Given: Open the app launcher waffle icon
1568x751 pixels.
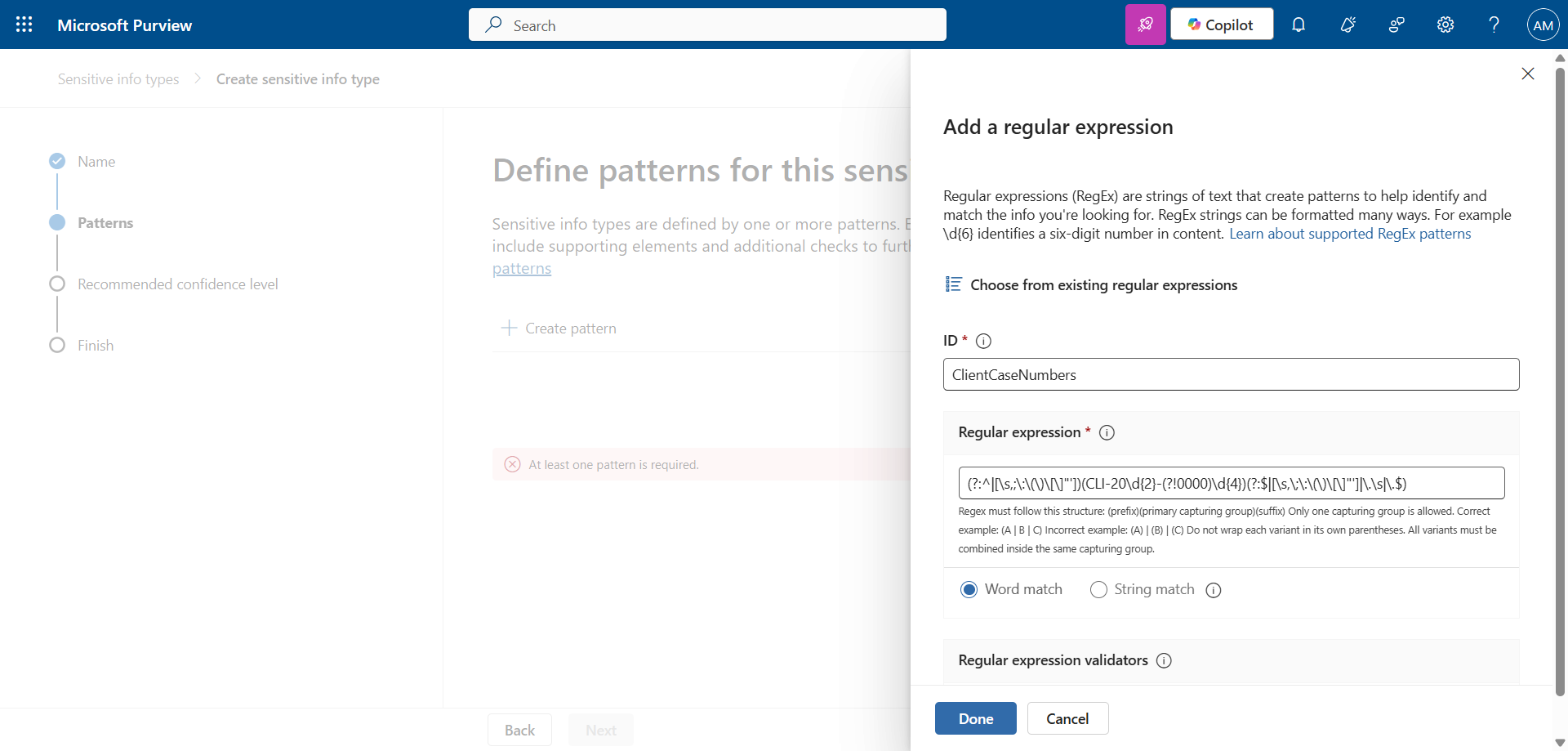Looking at the screenshot, I should coord(24,25).
